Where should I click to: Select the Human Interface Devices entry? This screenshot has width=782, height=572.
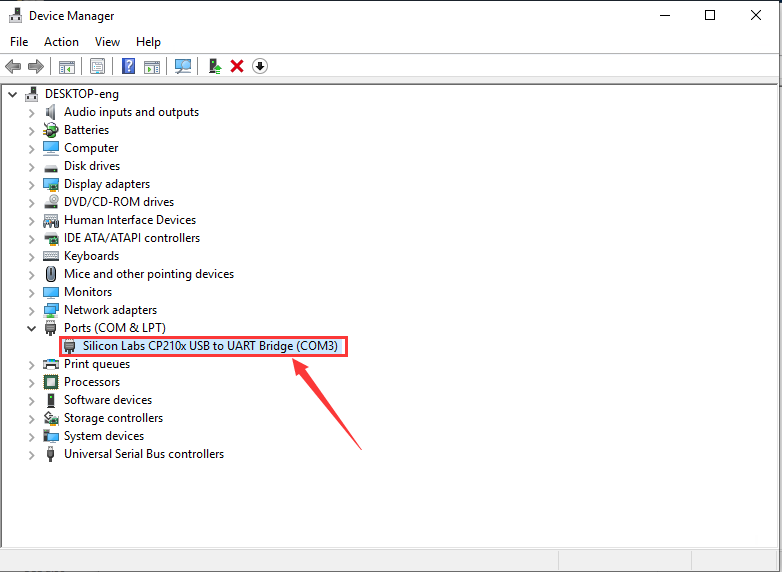click(x=130, y=220)
